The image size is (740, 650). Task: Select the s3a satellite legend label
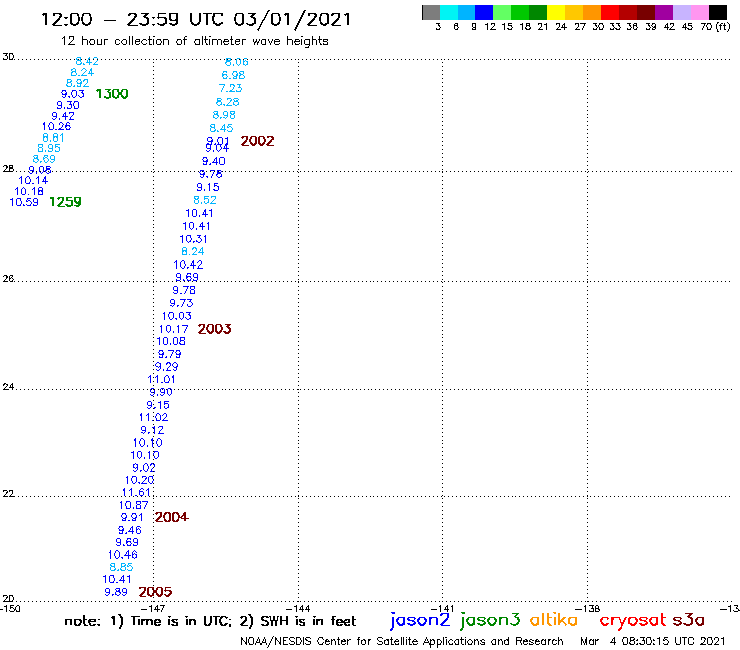coord(689,620)
